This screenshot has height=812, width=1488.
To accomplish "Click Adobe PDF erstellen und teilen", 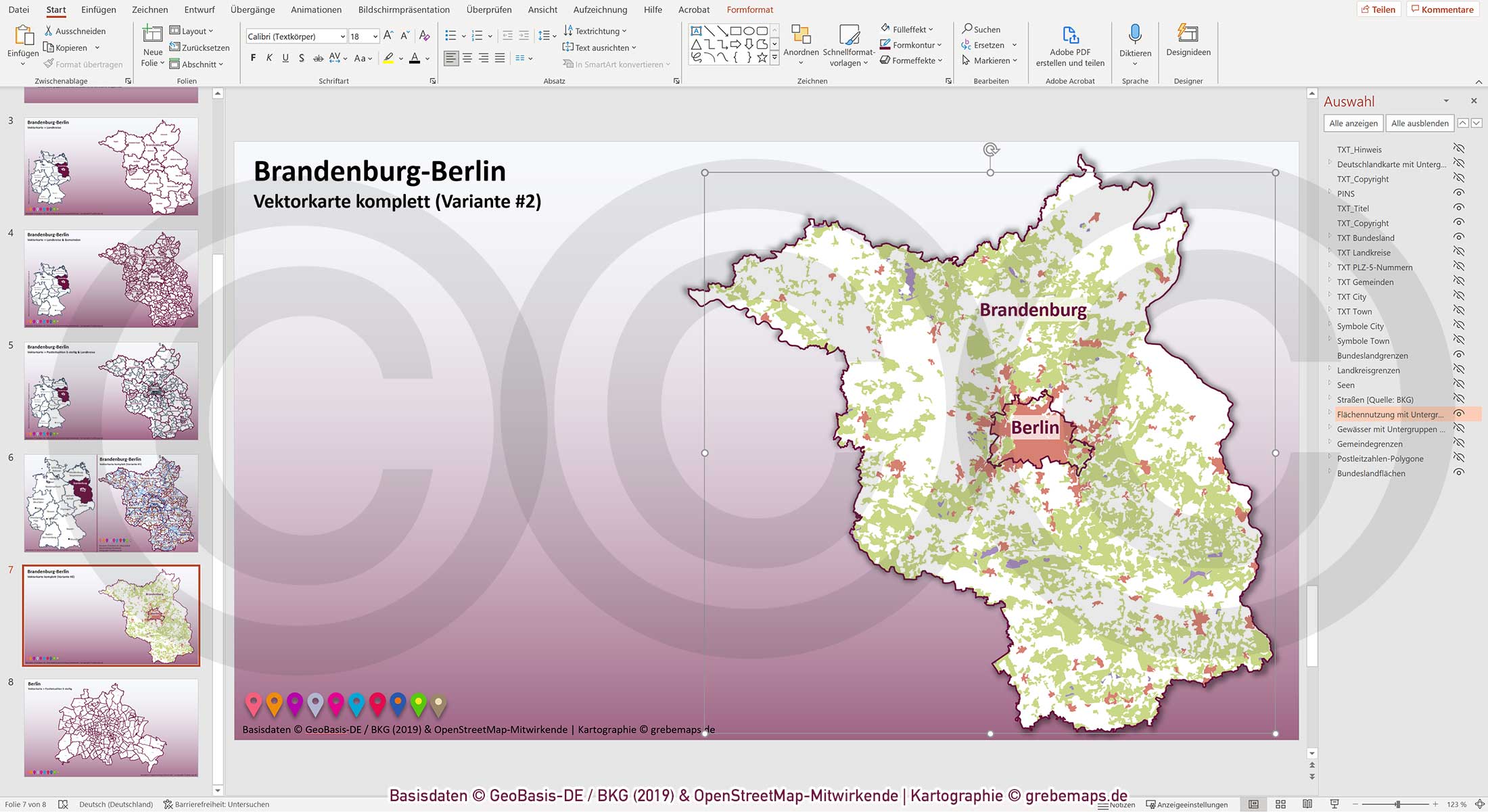I will 1069,41.
